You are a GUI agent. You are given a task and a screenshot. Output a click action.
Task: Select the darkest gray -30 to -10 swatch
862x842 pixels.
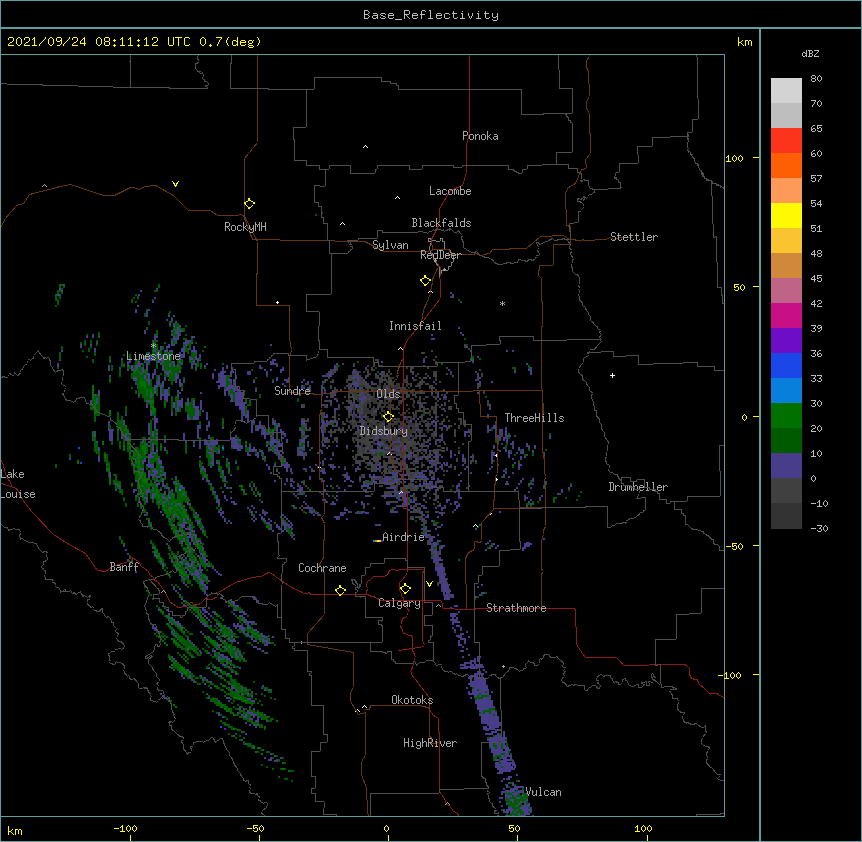click(786, 516)
